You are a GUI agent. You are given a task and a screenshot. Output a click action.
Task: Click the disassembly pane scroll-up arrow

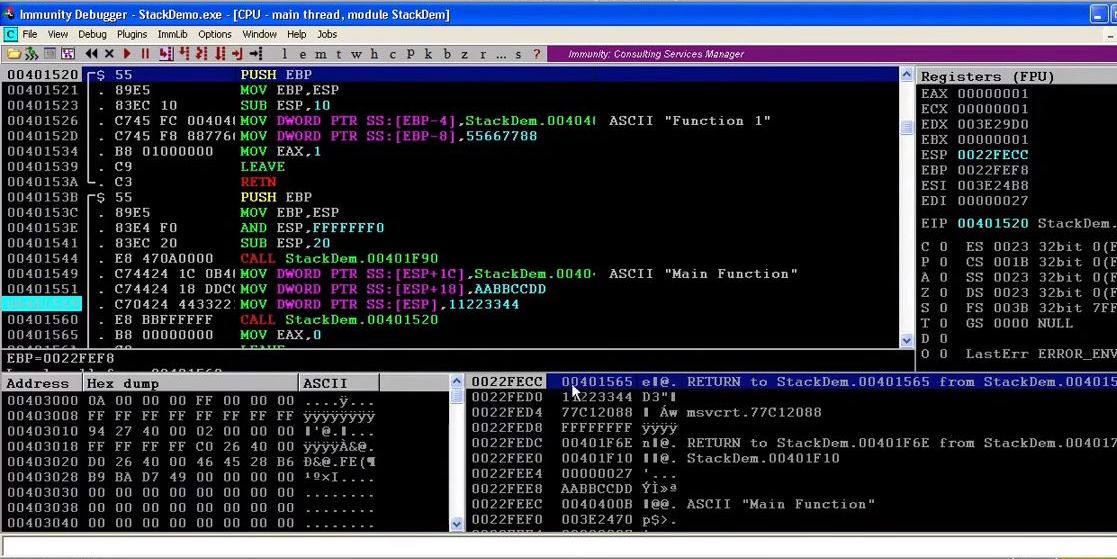click(x=906, y=74)
